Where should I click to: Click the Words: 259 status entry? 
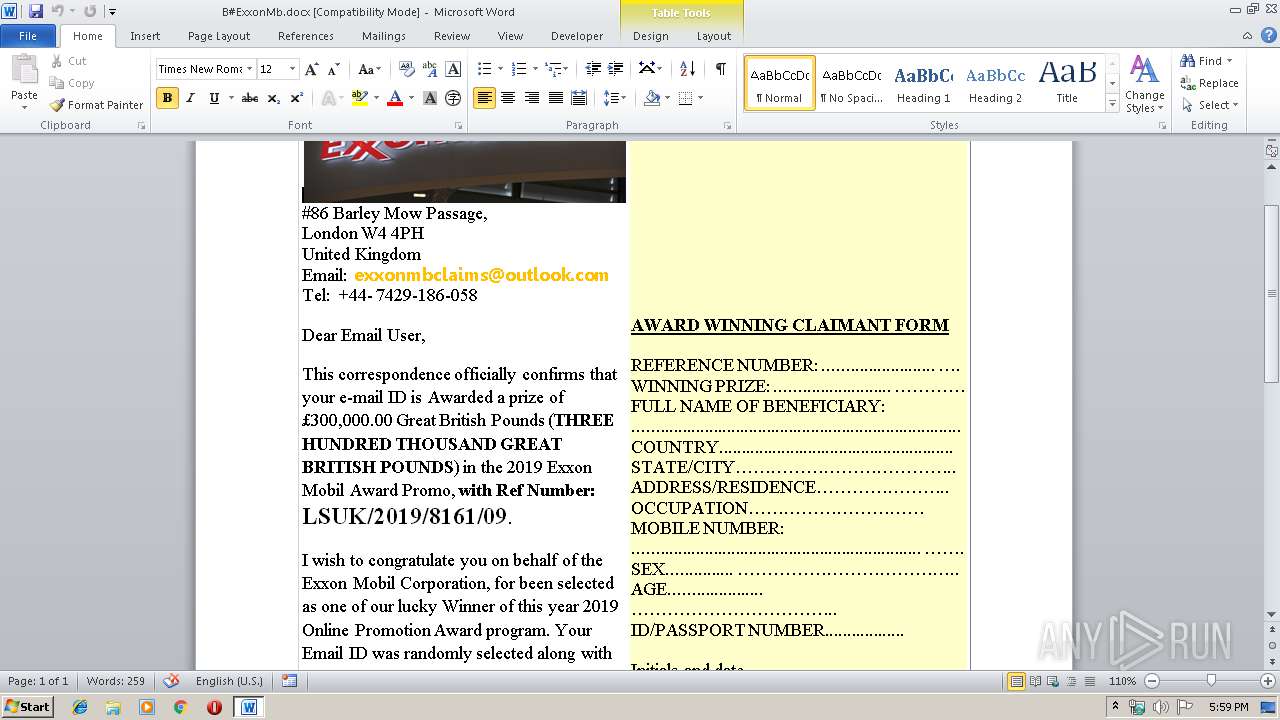[116, 681]
